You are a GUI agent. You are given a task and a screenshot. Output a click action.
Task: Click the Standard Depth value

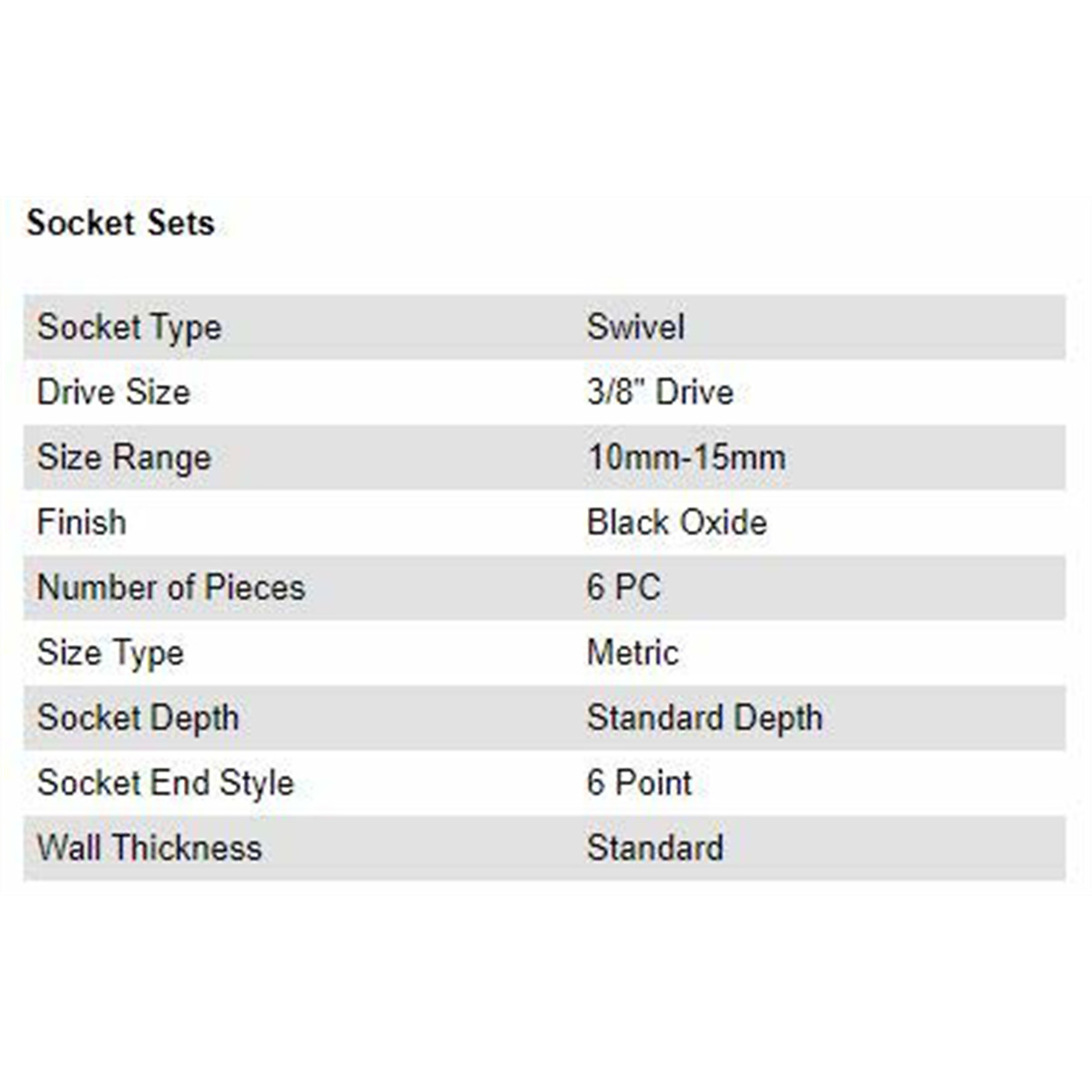click(705, 719)
